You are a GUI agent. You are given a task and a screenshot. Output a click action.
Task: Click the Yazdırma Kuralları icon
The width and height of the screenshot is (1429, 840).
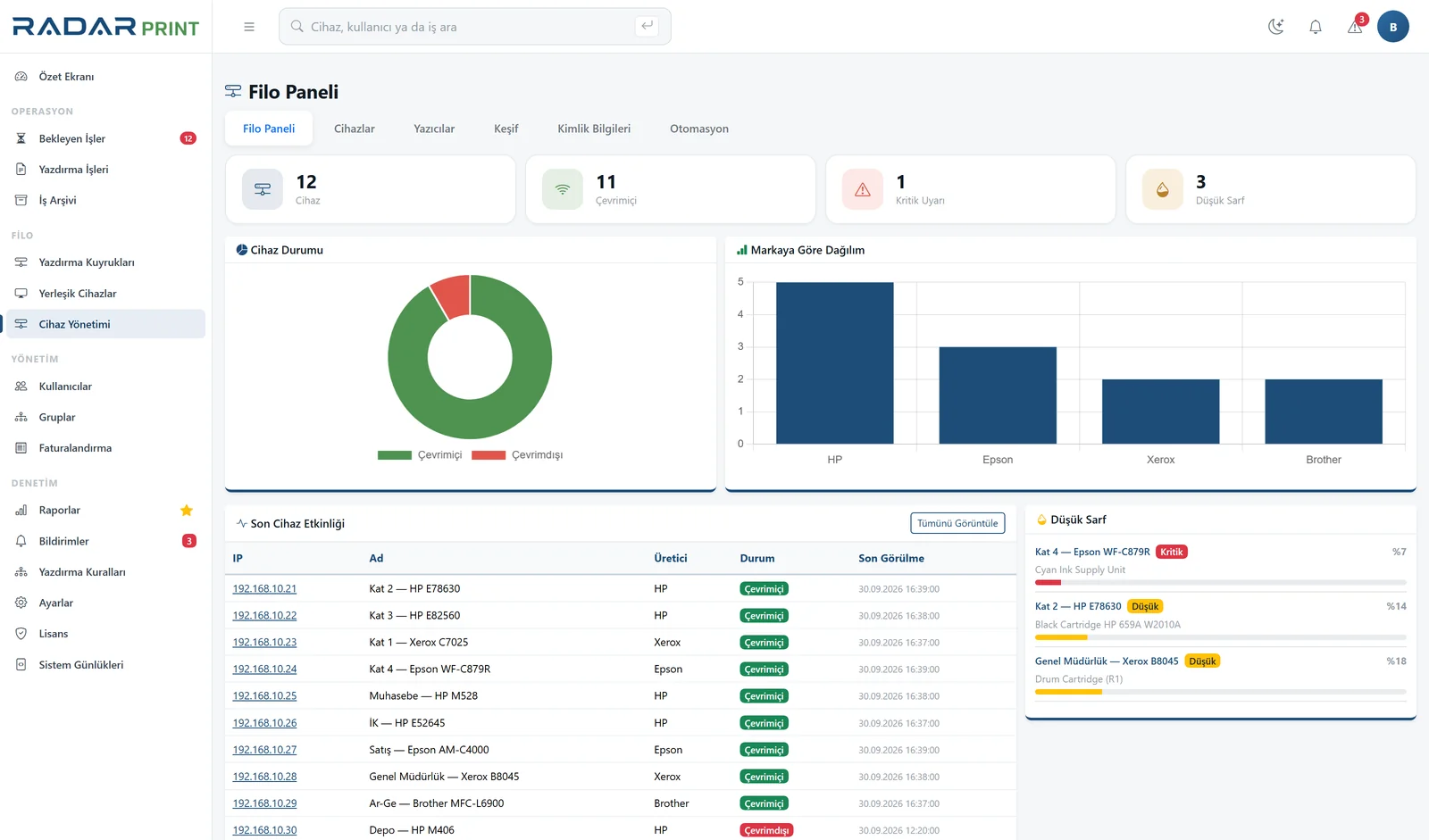(21, 572)
